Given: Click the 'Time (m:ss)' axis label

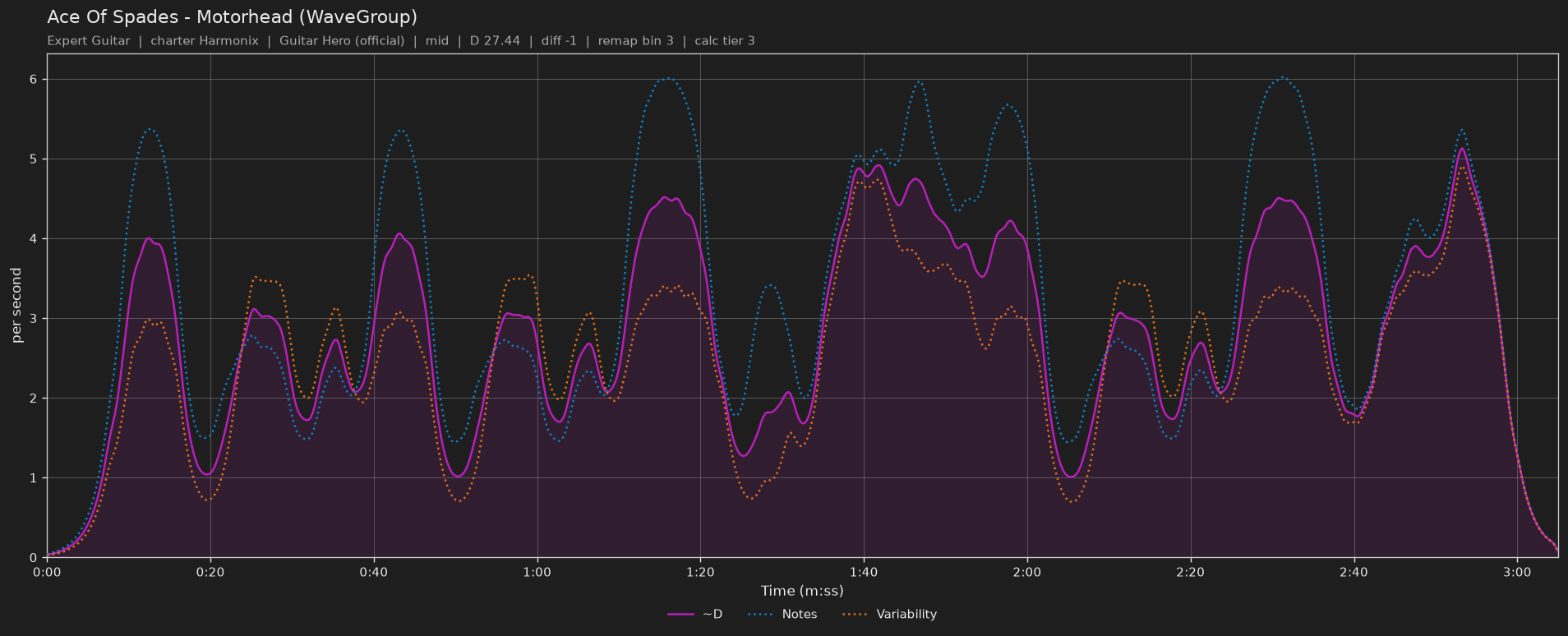Looking at the screenshot, I should (802, 591).
